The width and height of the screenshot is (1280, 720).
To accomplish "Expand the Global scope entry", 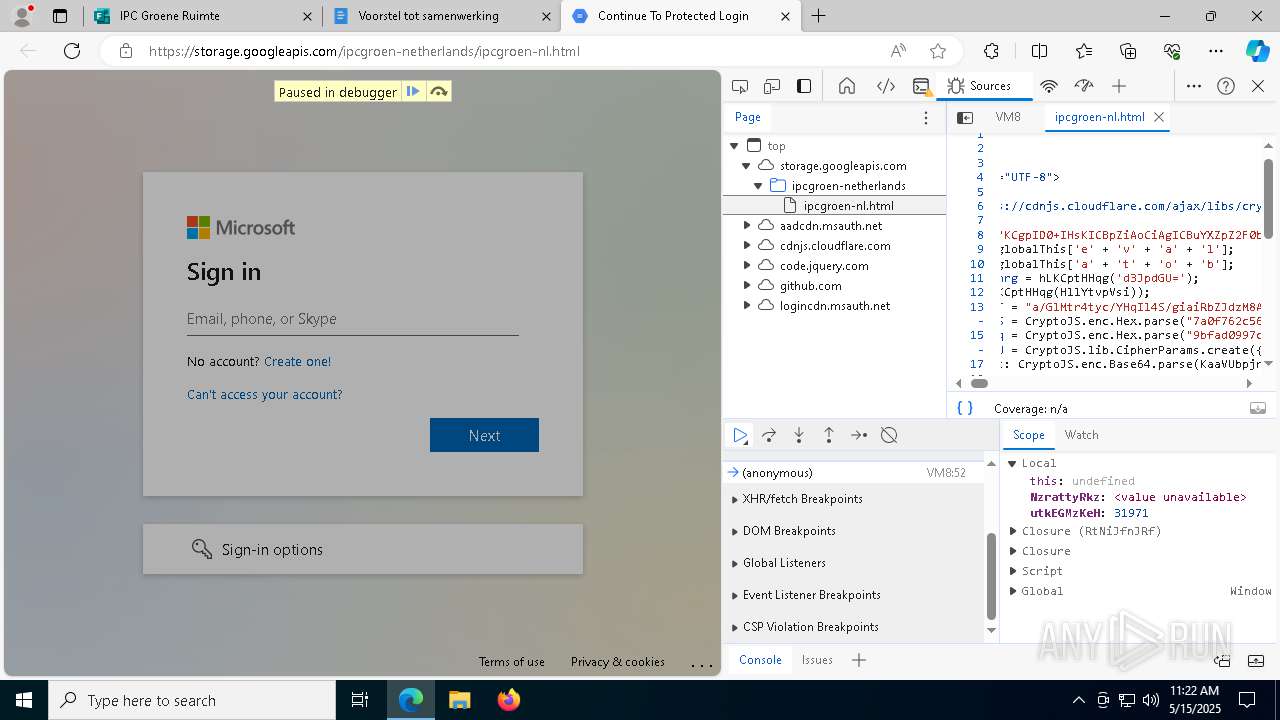I will click(1013, 591).
